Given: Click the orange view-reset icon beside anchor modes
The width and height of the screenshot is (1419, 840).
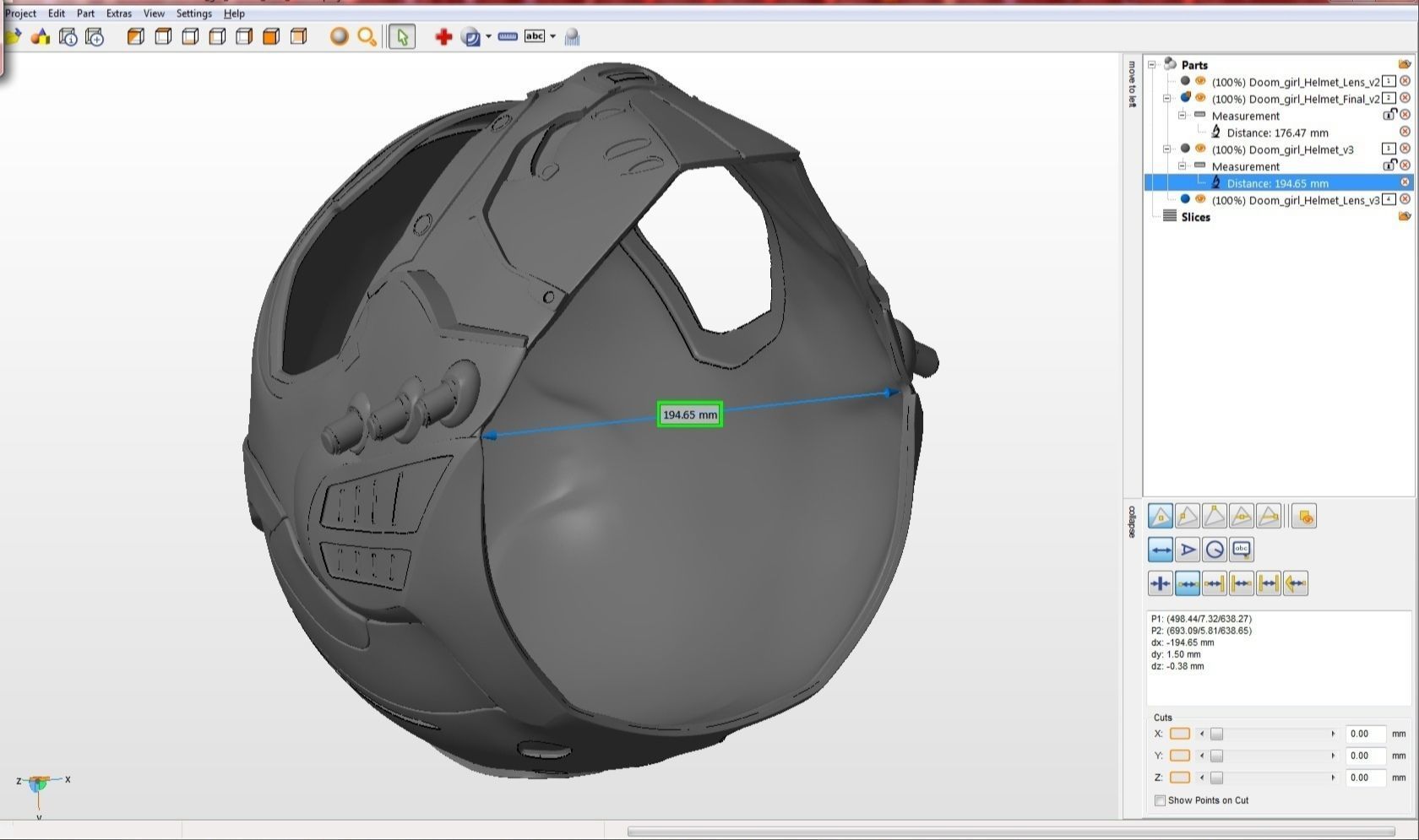Looking at the screenshot, I should coord(1305,516).
